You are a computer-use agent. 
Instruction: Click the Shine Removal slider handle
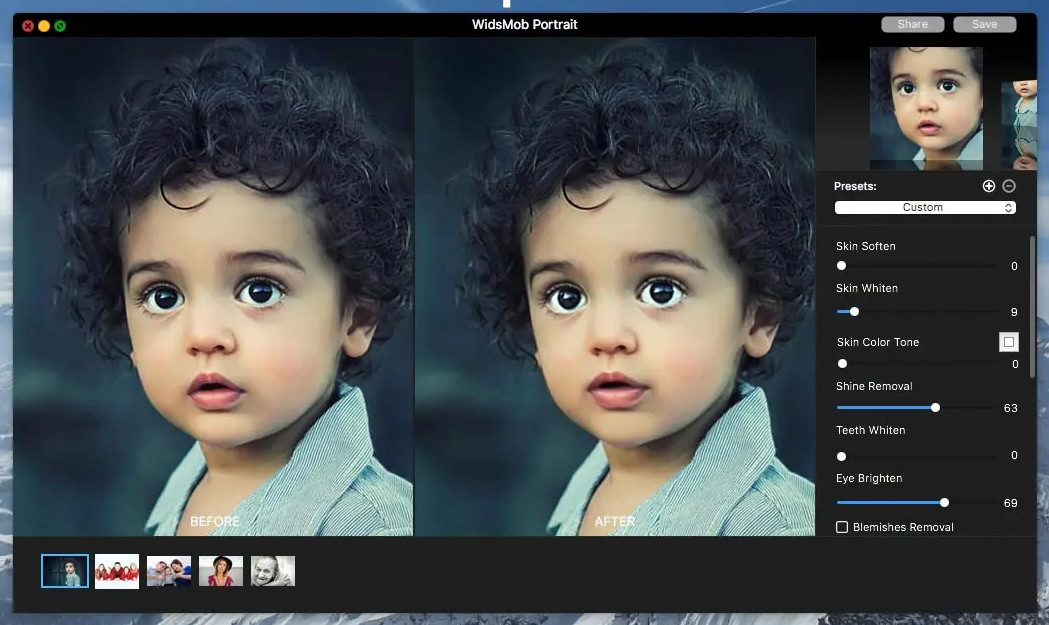pos(935,408)
